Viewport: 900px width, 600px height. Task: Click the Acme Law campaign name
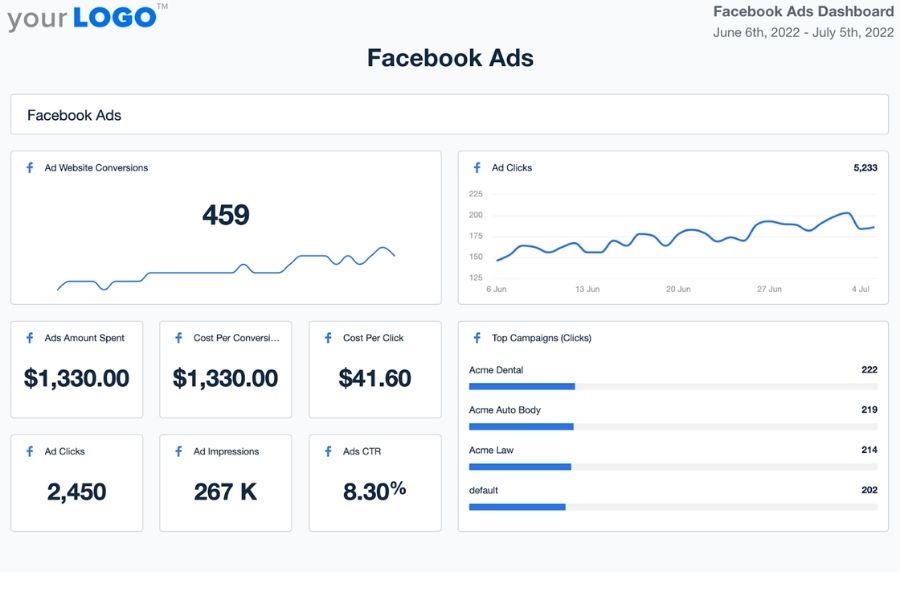point(491,450)
